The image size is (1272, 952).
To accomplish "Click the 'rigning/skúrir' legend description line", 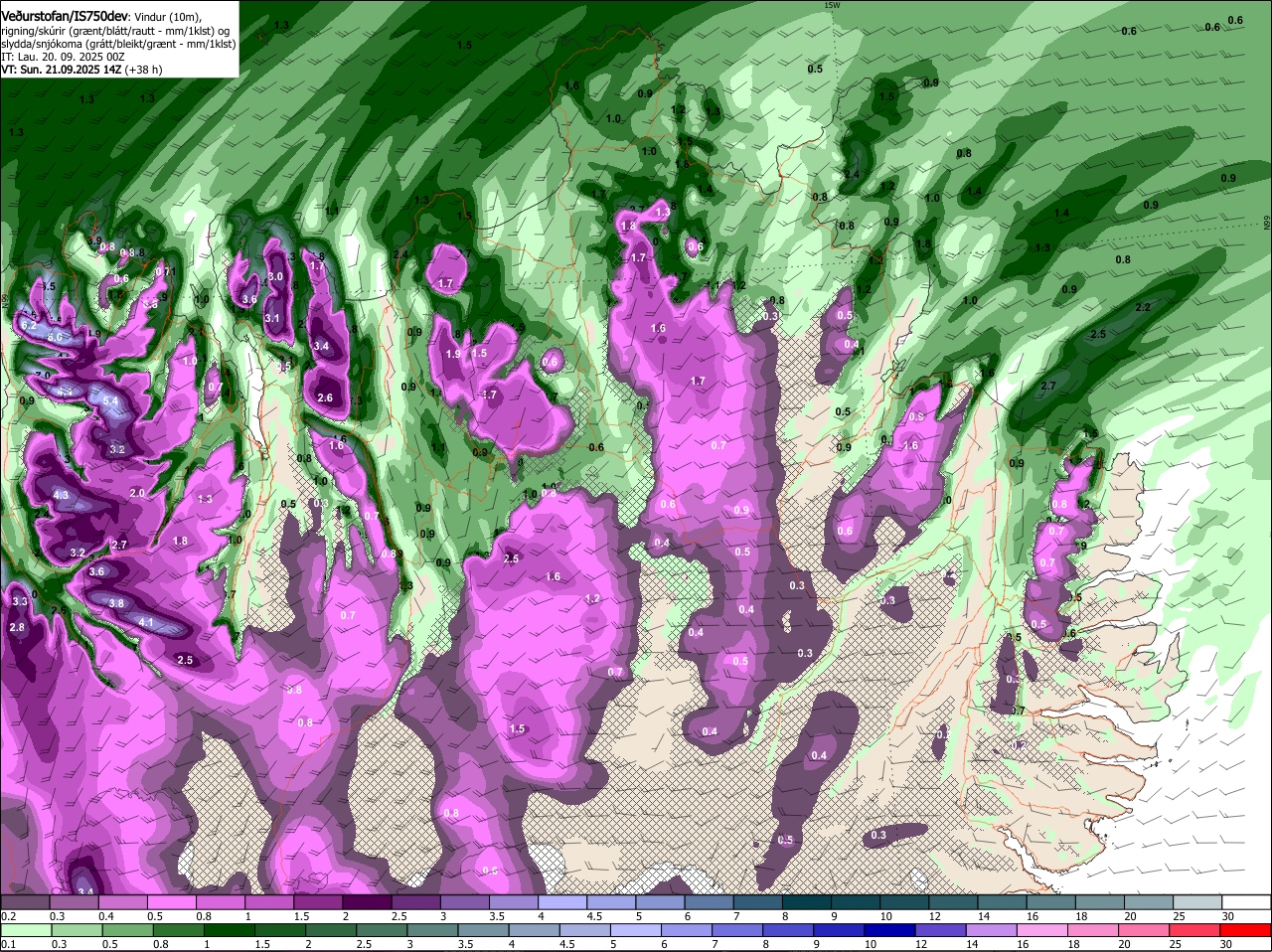I will [115, 31].
